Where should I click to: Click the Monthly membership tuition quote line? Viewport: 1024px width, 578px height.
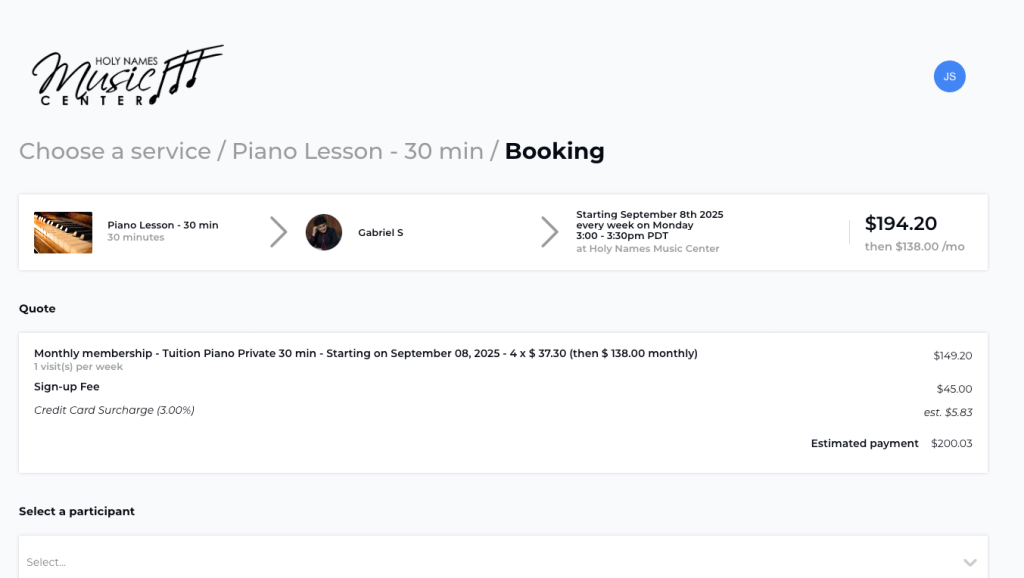365,353
